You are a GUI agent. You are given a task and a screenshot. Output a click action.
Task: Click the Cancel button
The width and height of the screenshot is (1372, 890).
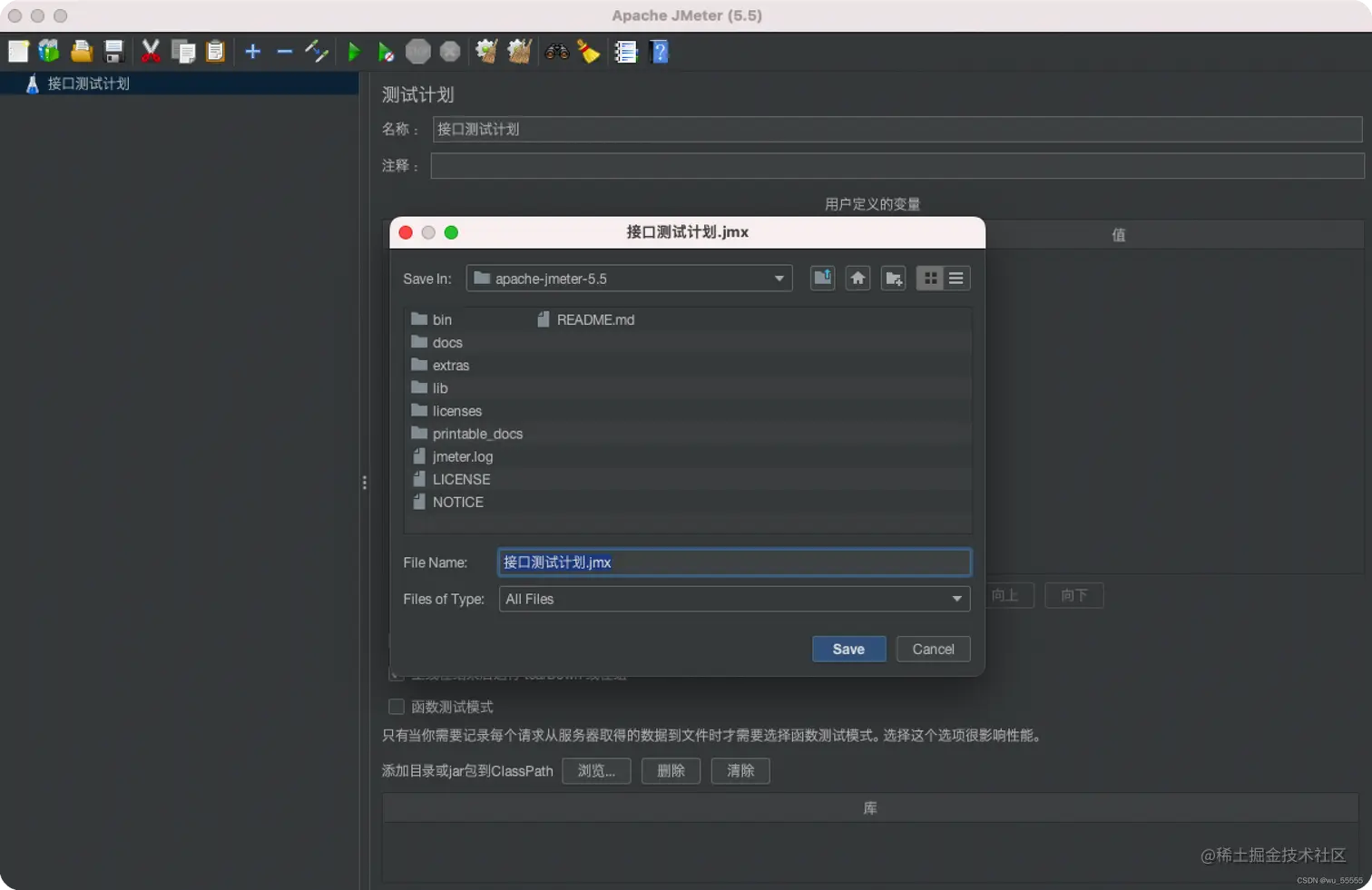pos(933,649)
